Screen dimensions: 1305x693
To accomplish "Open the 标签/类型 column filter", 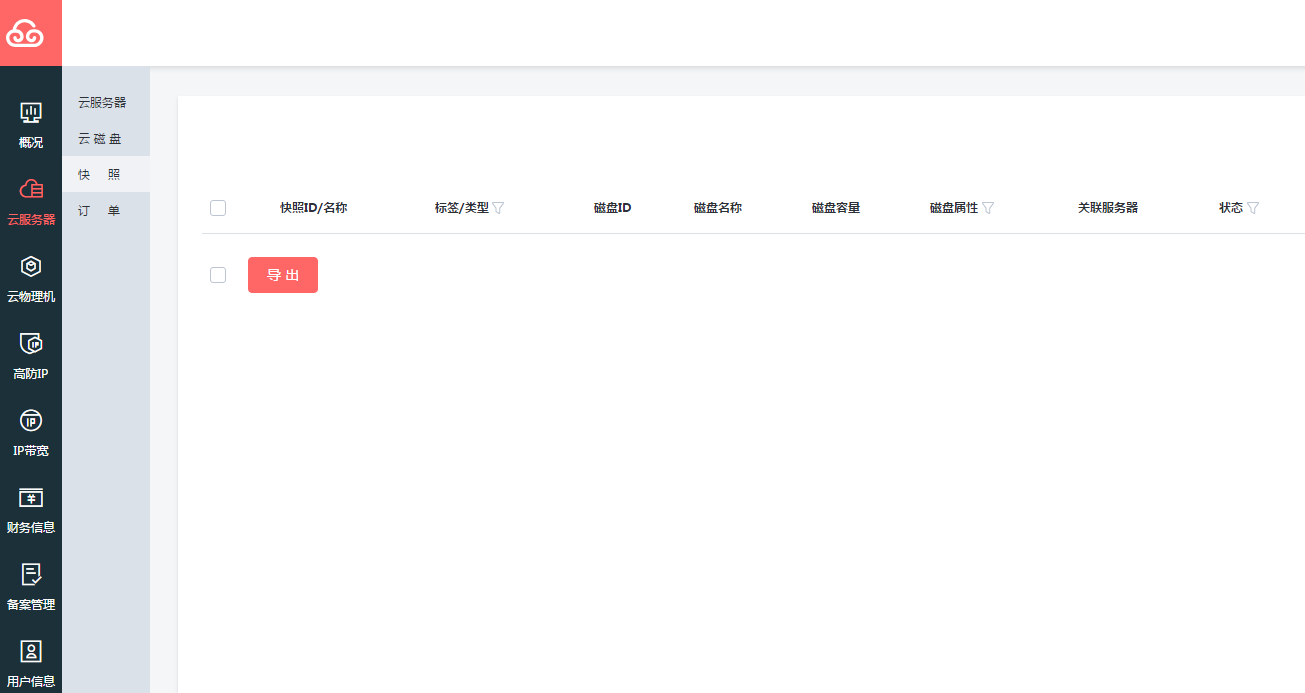I will [x=498, y=208].
